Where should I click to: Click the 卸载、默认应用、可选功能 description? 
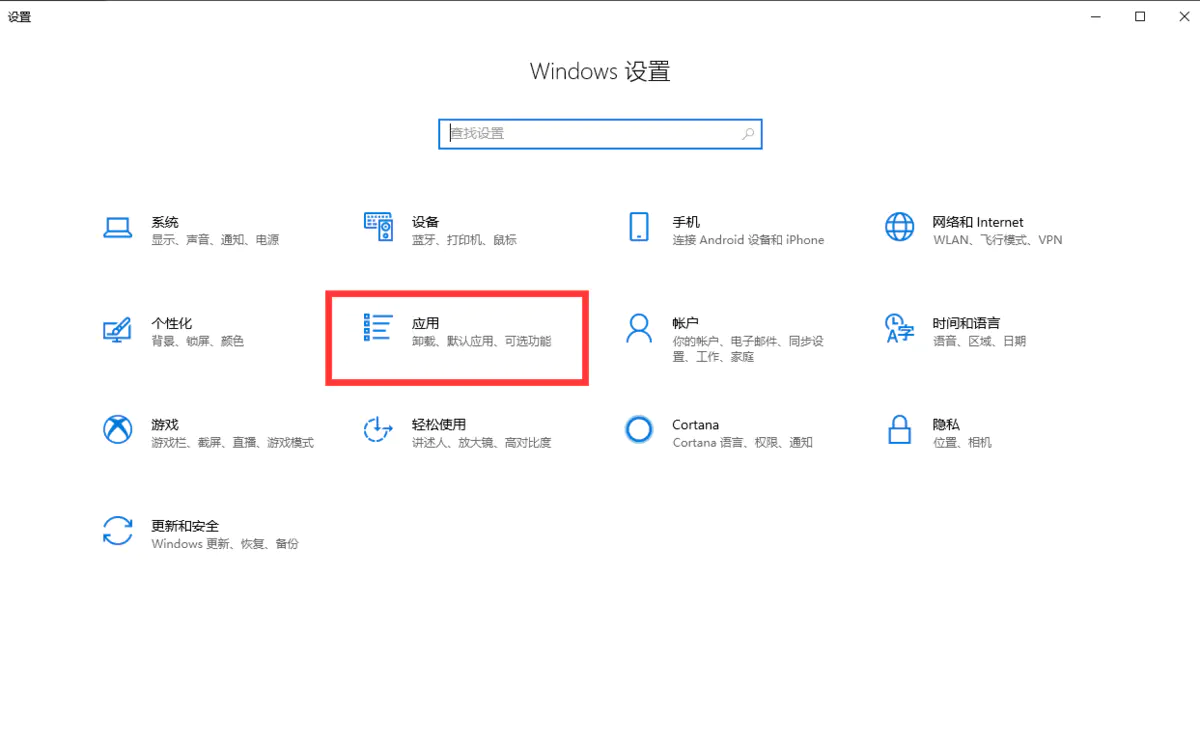(481, 341)
